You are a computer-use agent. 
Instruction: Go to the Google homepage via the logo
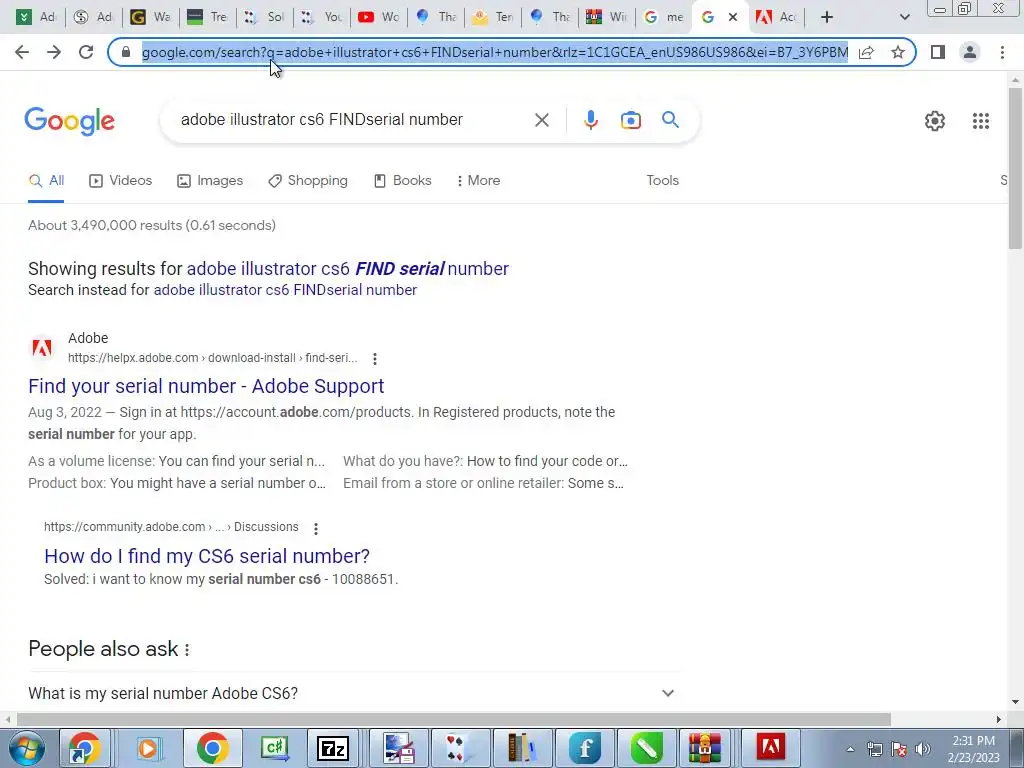69,121
